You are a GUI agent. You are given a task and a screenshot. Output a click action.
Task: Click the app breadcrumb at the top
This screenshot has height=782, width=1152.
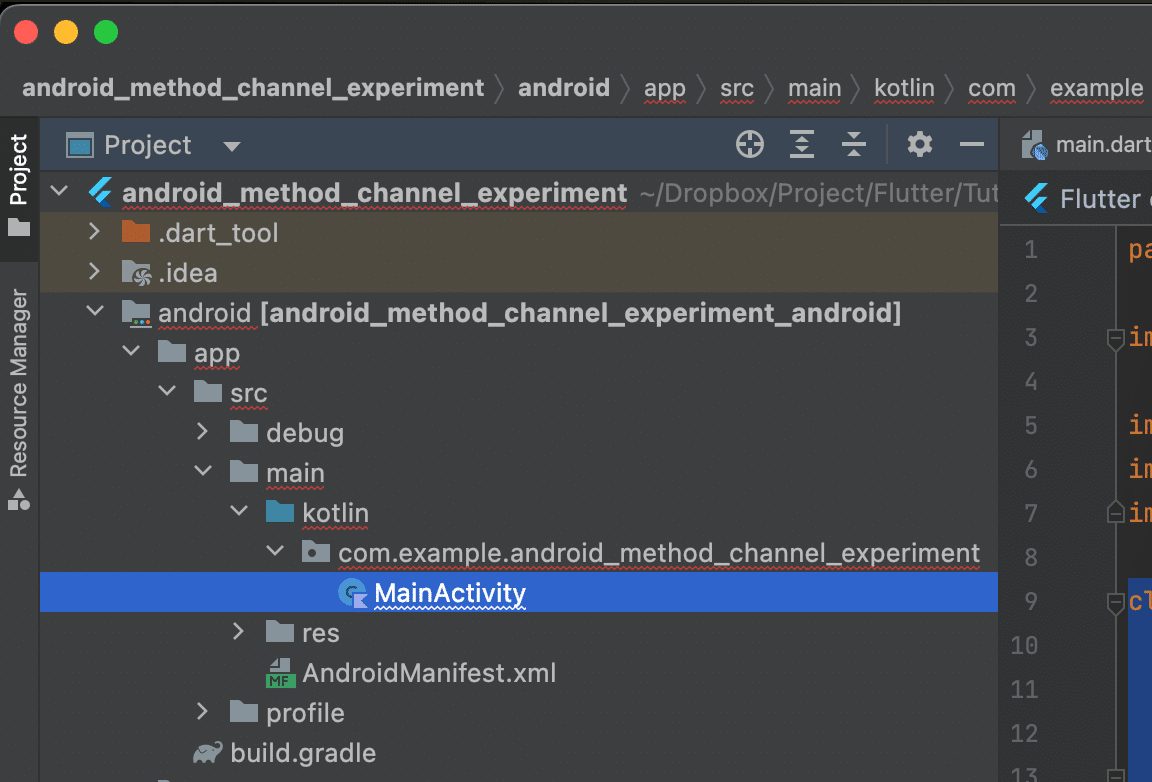coord(664,88)
